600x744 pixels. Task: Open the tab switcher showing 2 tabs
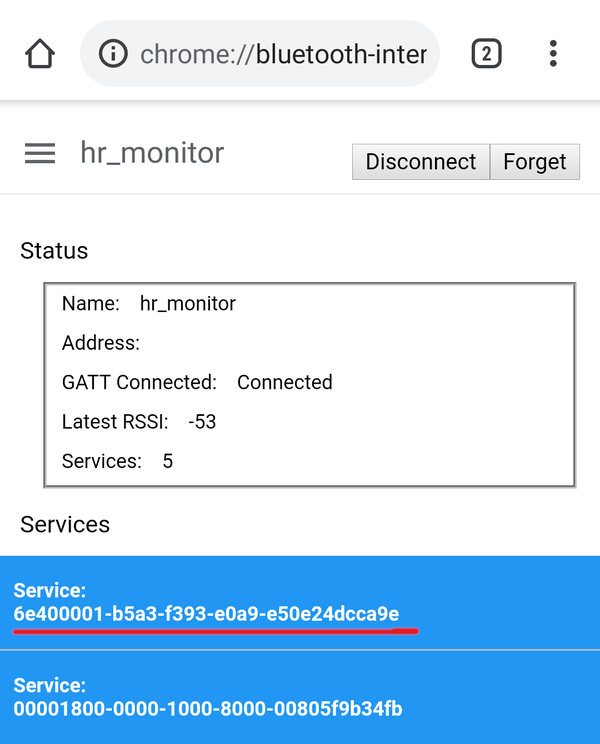point(486,53)
